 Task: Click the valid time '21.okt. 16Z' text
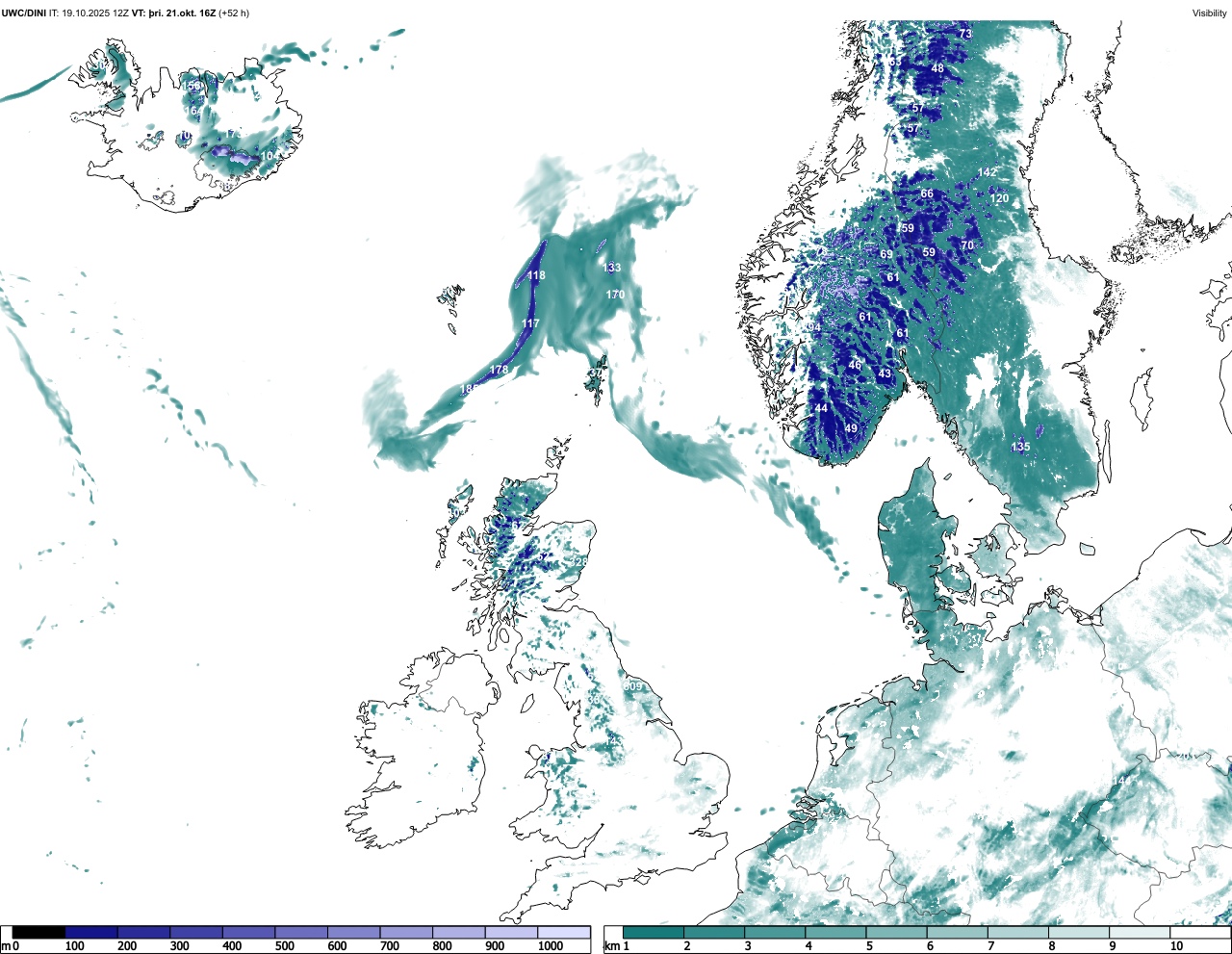[x=191, y=13]
